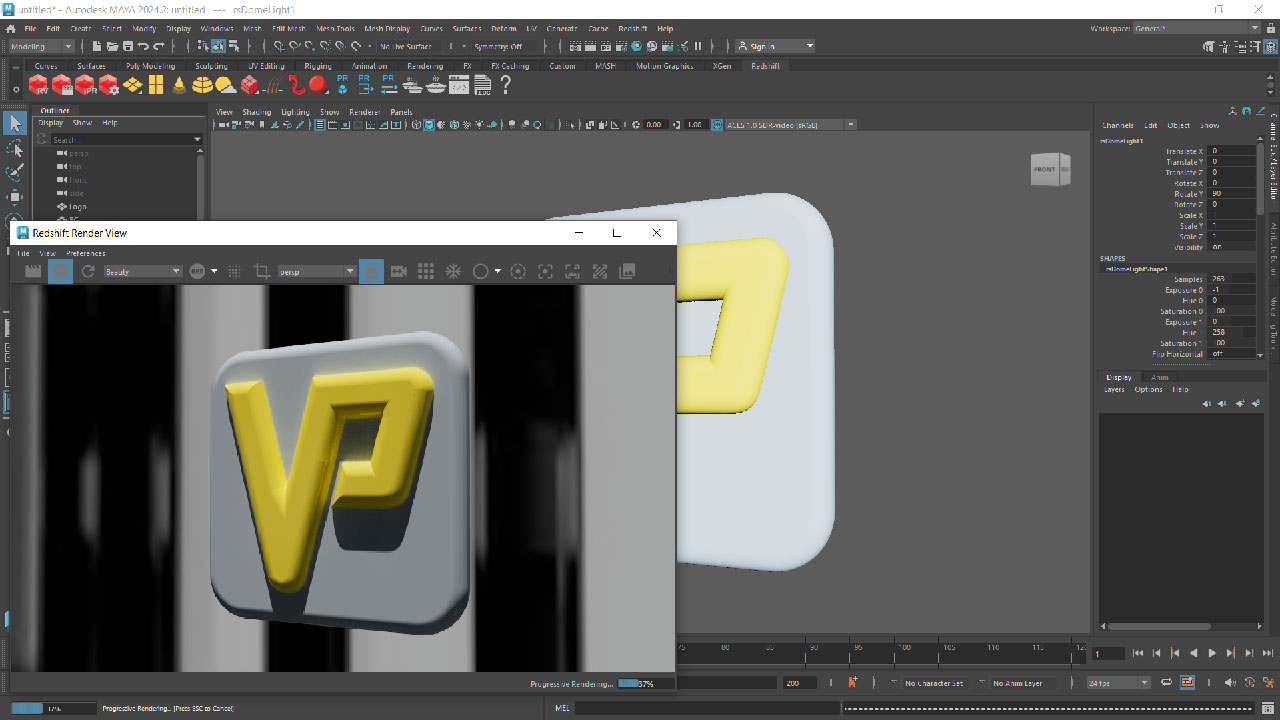Click the red sphere shelf icon
1280x720 pixels.
coord(318,85)
